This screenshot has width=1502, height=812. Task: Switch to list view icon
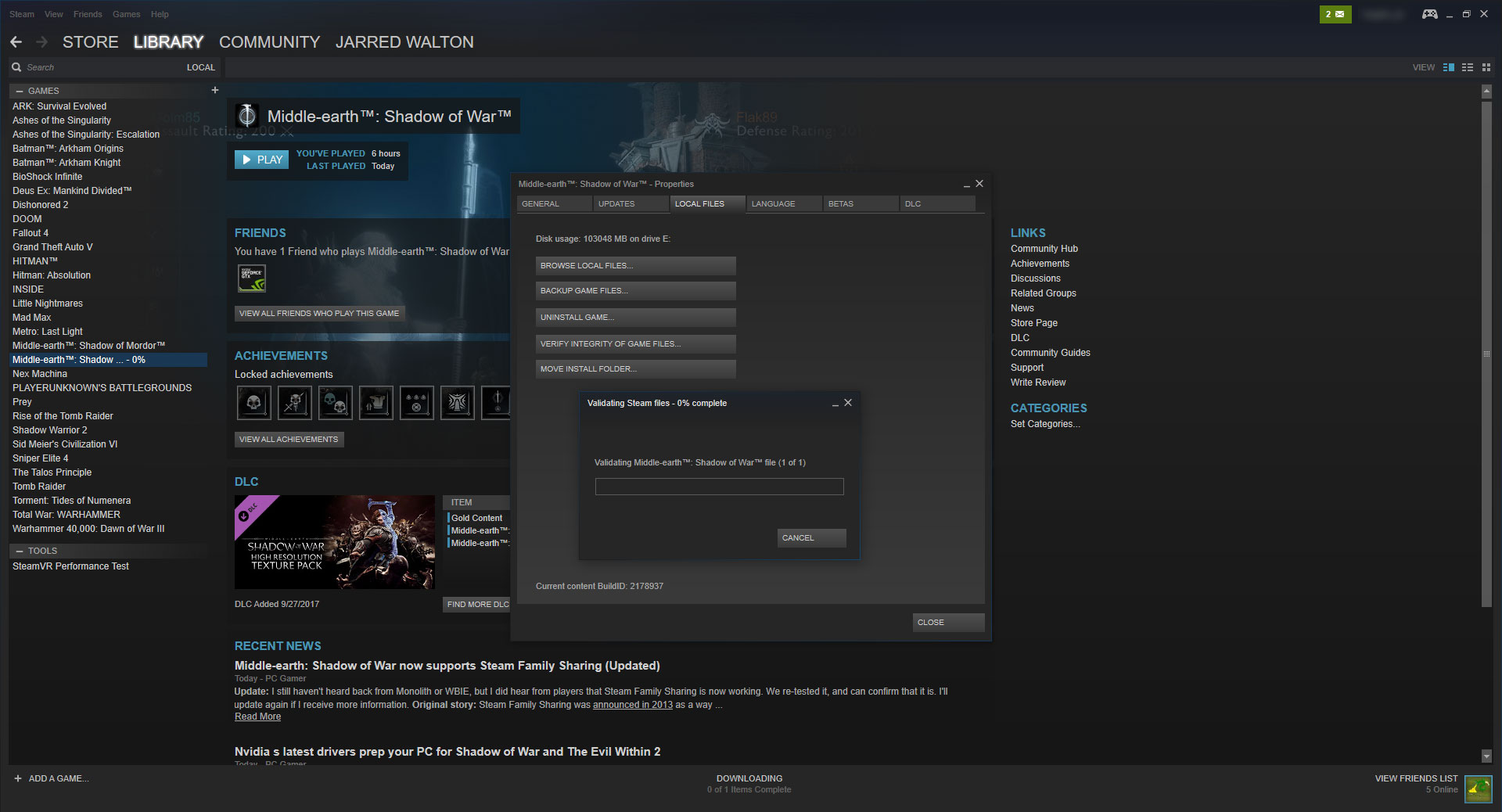(x=1468, y=67)
